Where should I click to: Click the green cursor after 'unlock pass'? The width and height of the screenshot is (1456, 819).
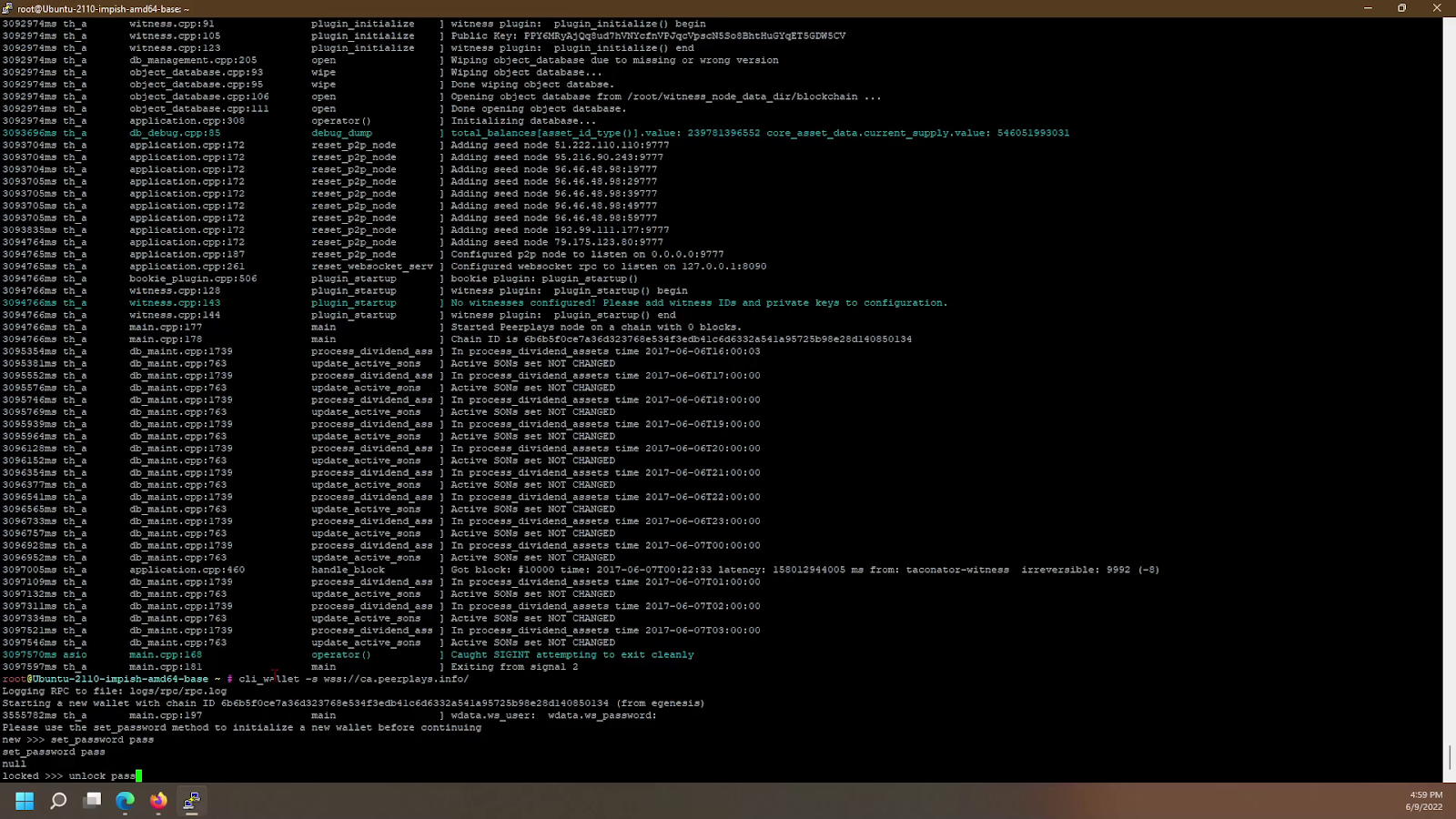(138, 776)
